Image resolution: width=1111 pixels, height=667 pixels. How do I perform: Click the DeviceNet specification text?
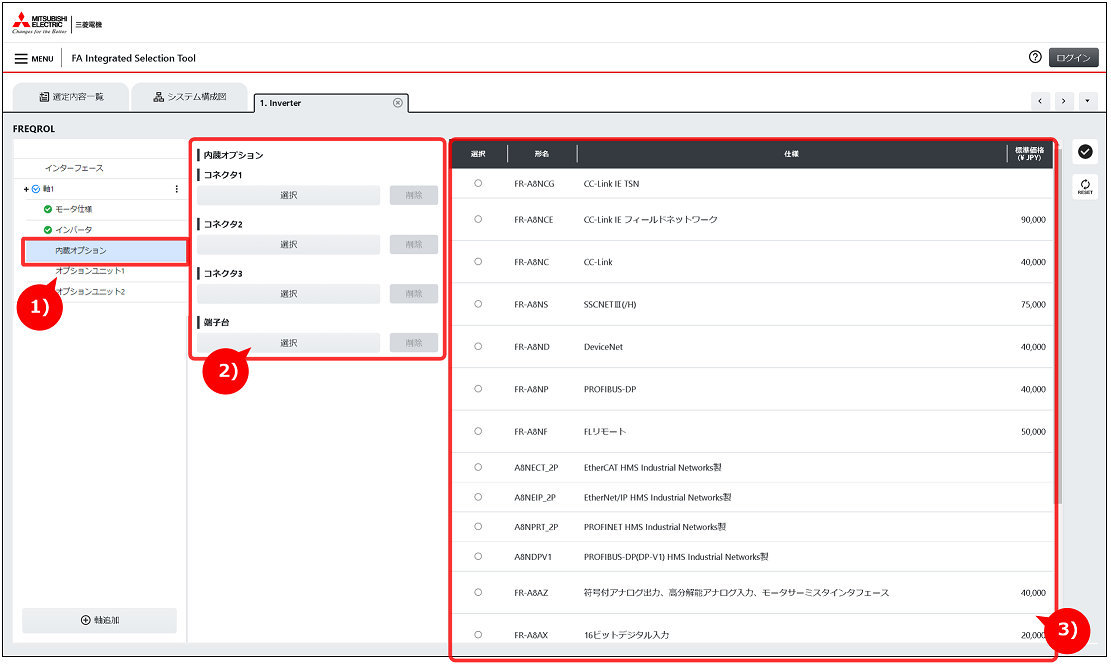(604, 347)
